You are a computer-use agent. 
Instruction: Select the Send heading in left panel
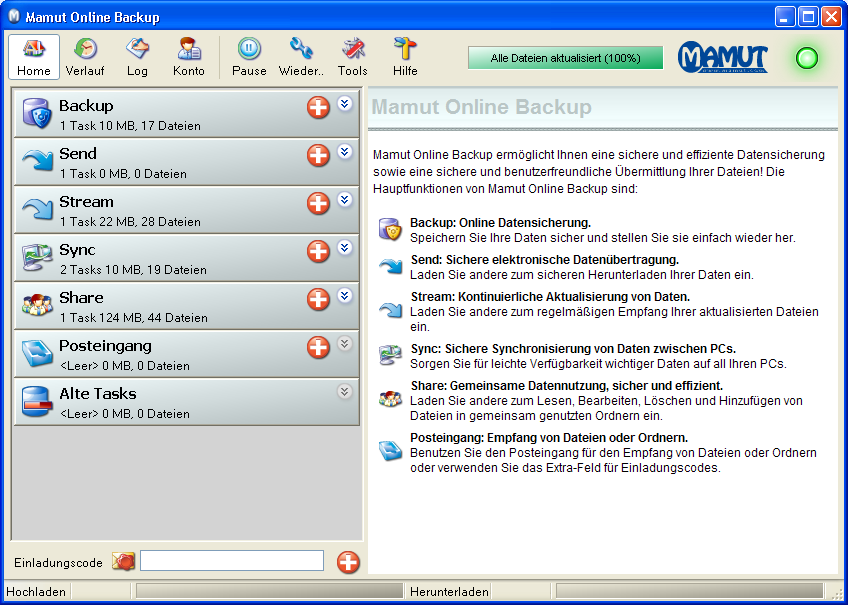click(x=78, y=154)
